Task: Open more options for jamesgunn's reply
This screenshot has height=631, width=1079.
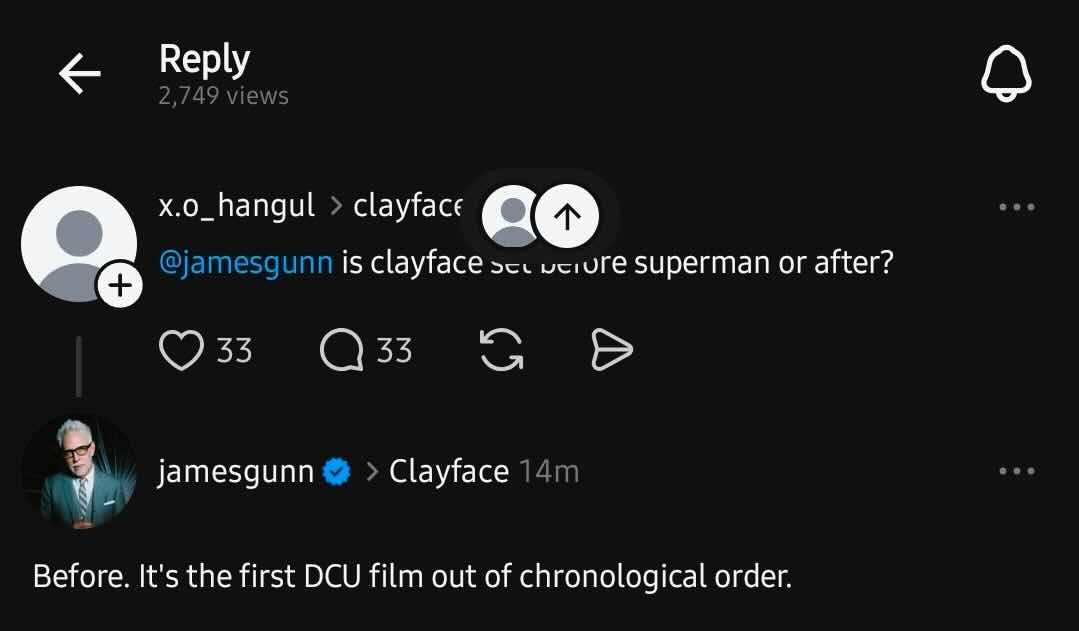Action: tap(1016, 471)
